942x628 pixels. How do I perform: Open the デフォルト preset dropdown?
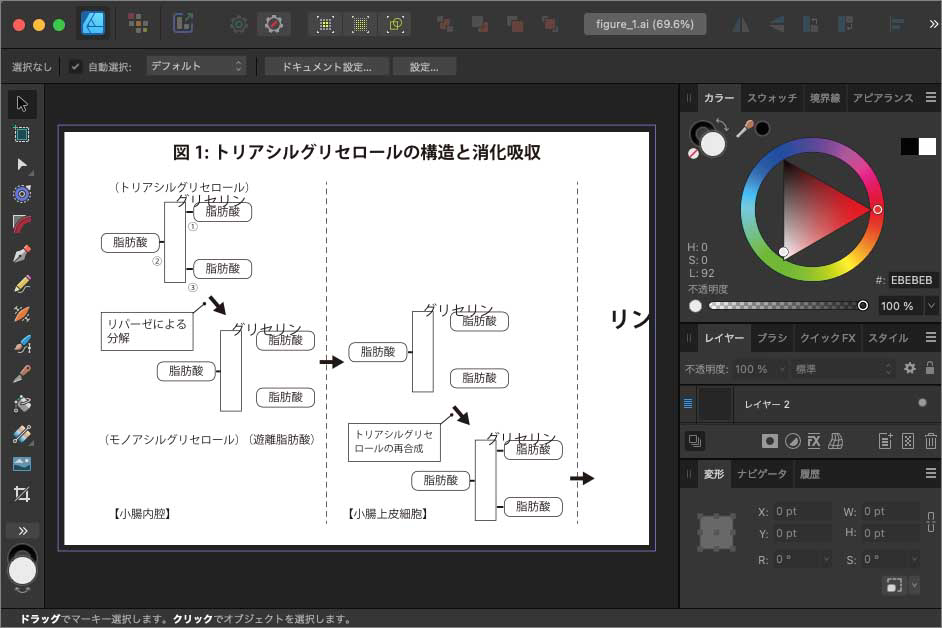click(196, 65)
